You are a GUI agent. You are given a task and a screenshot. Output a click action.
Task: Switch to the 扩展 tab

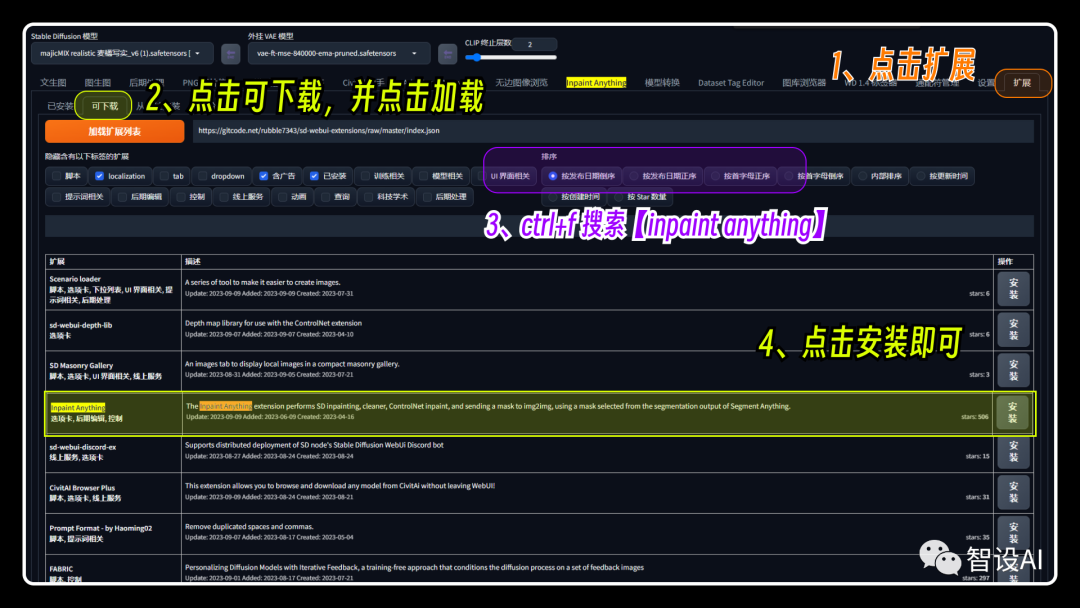(x=1021, y=83)
